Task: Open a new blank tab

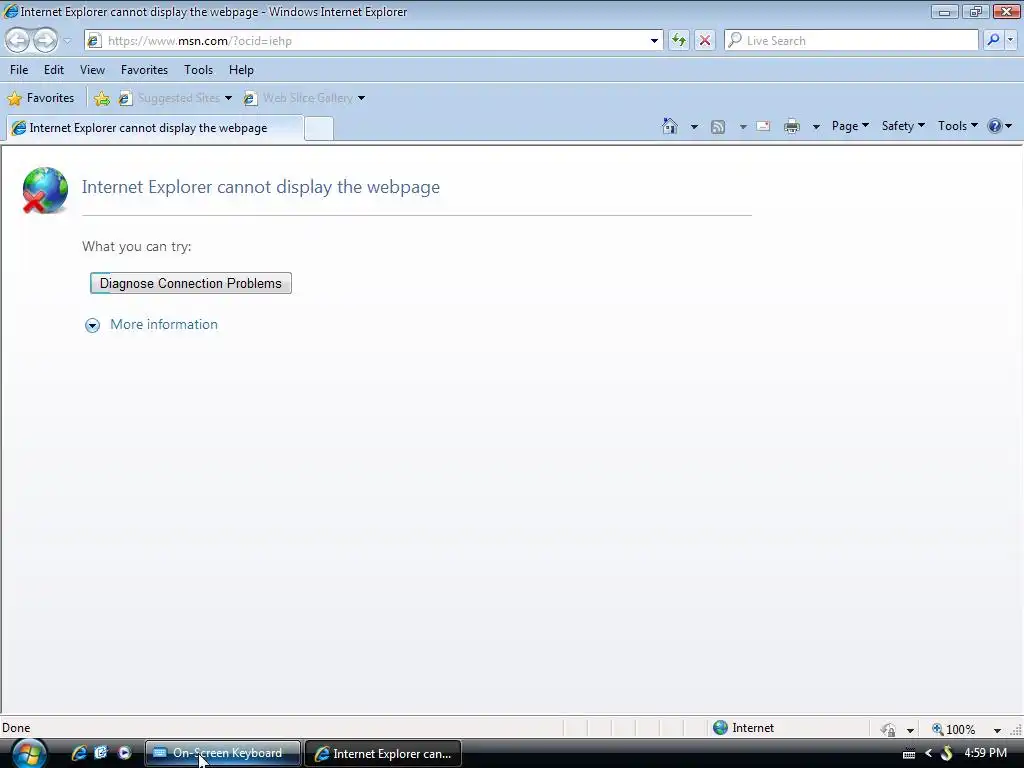Action: pos(319,128)
